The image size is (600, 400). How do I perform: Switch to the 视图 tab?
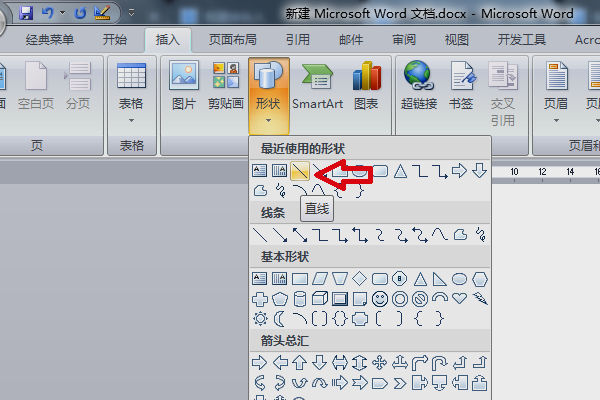(x=457, y=40)
